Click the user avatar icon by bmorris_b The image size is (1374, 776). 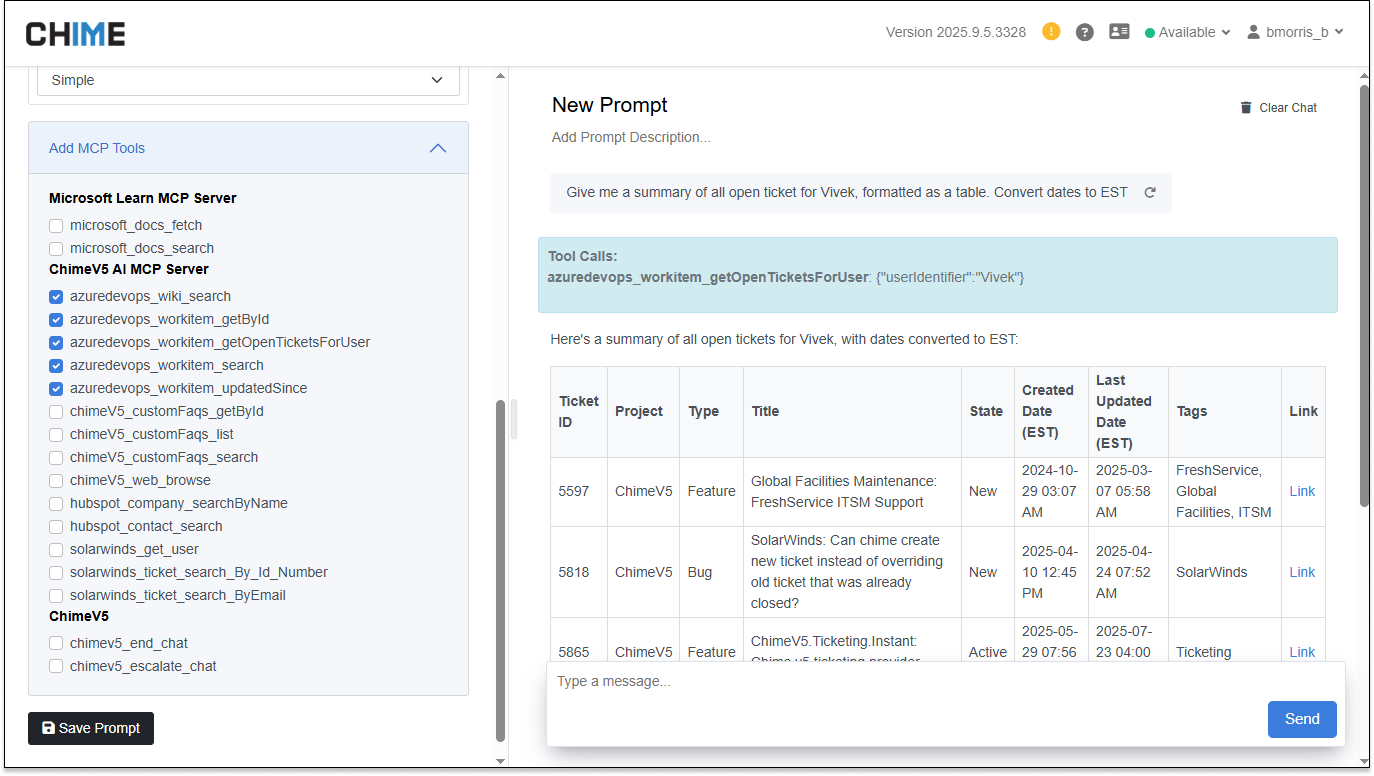1253,32
